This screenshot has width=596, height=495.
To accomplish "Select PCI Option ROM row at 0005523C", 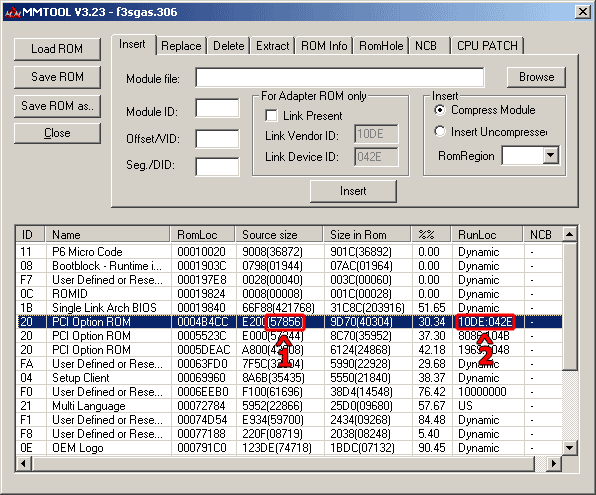I will (290, 336).
